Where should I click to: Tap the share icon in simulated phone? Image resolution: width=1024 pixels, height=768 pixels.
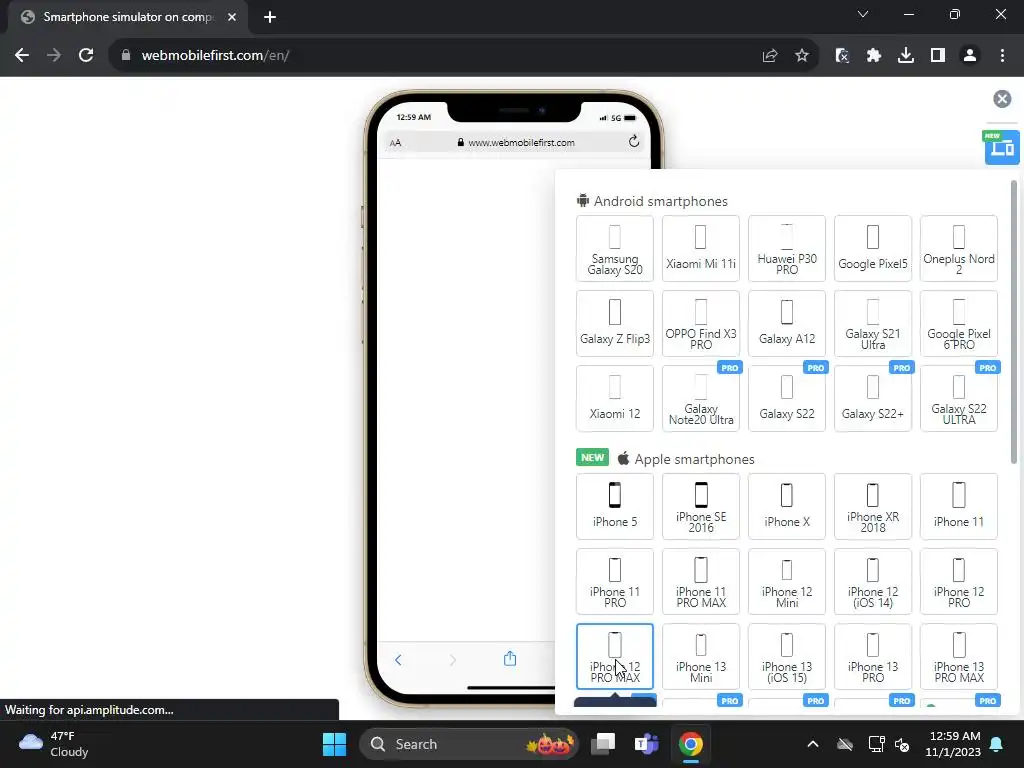coord(510,658)
